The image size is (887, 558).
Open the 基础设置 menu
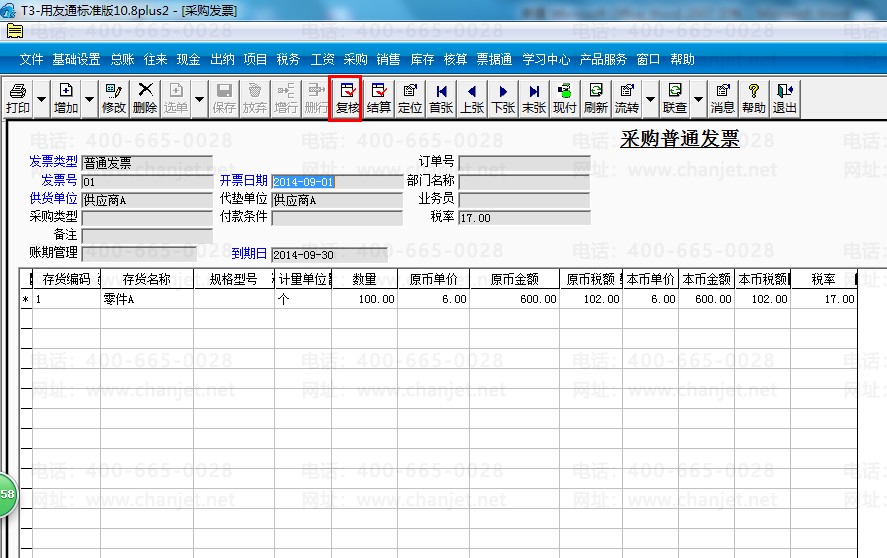(x=76, y=59)
